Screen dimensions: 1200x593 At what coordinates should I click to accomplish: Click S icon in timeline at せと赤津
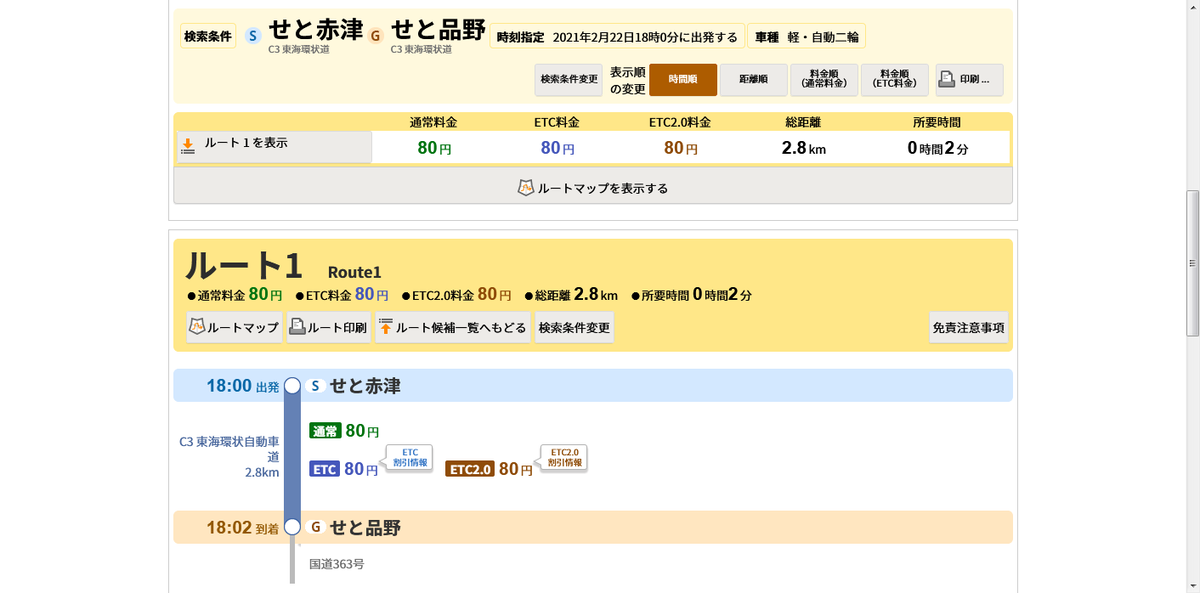315,385
